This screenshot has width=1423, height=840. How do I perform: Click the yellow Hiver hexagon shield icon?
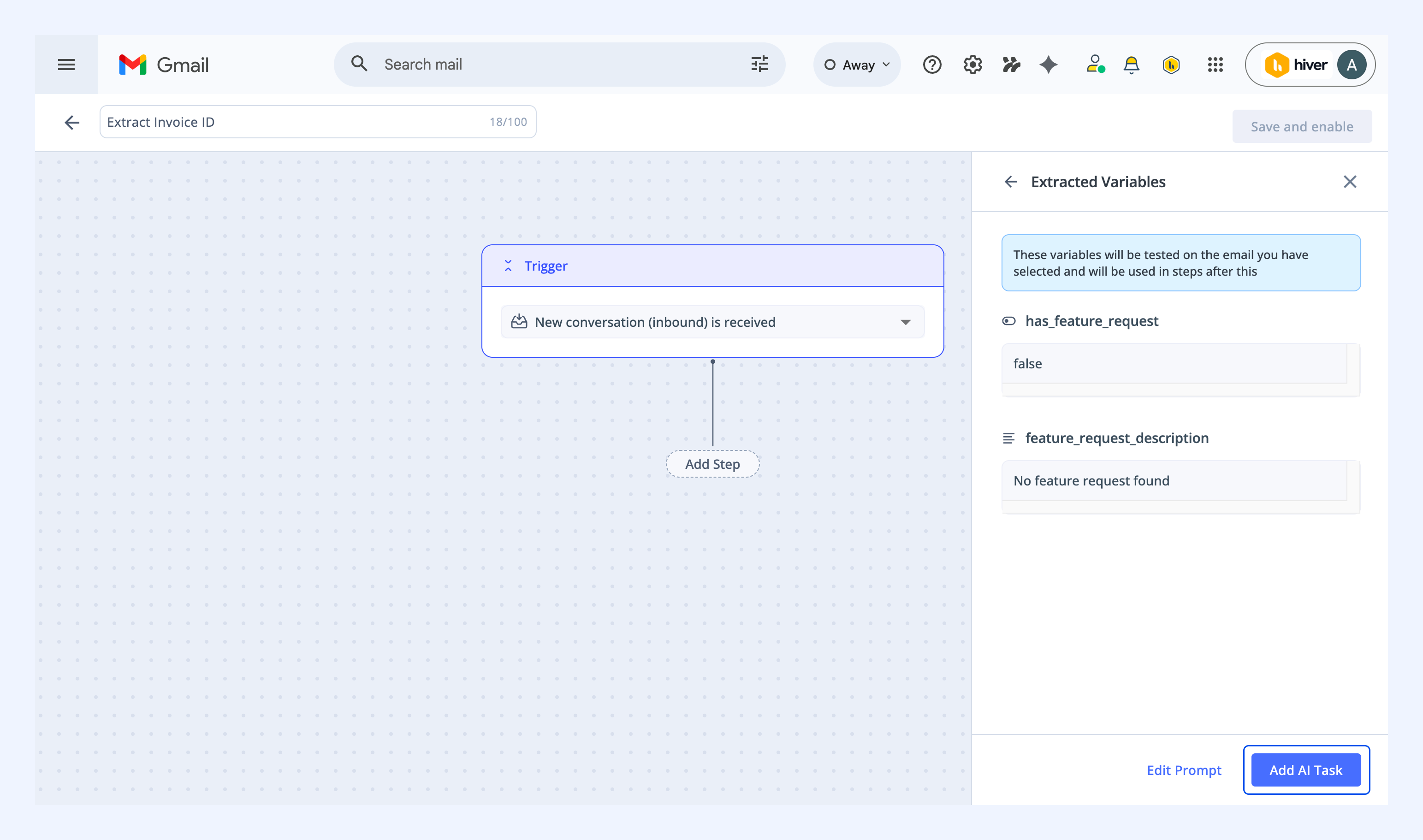tap(1171, 65)
